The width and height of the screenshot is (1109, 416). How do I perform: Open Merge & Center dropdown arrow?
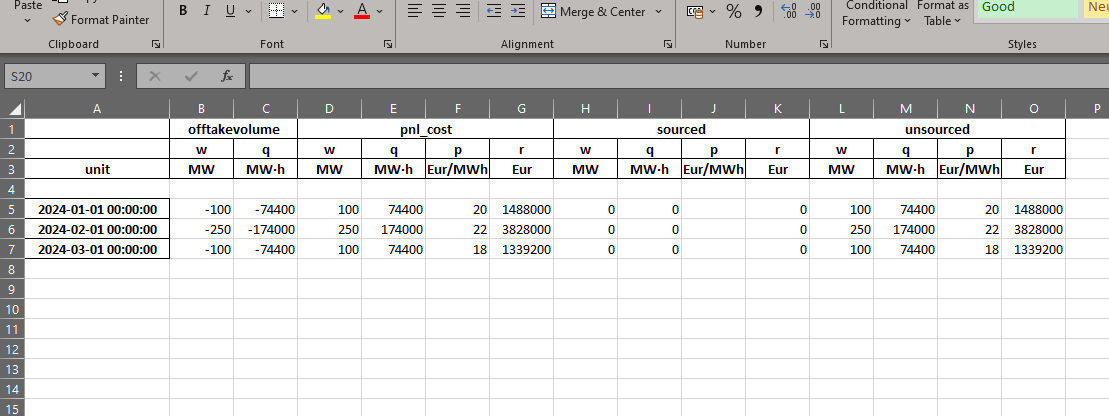[x=658, y=11]
